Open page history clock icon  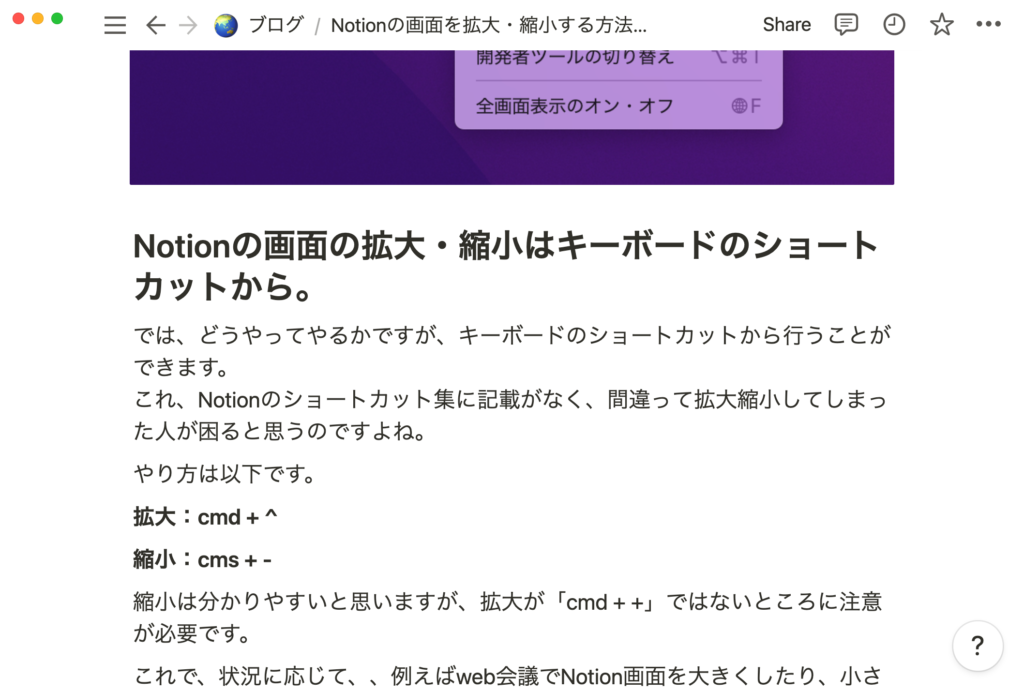pyautogui.click(x=894, y=25)
